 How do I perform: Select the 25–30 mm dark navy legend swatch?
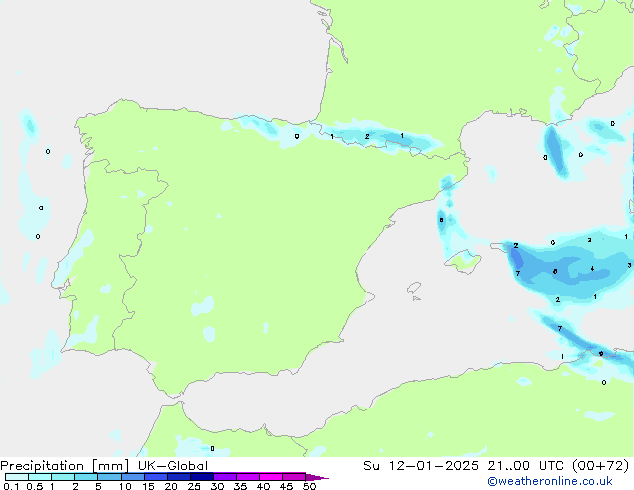202,477
